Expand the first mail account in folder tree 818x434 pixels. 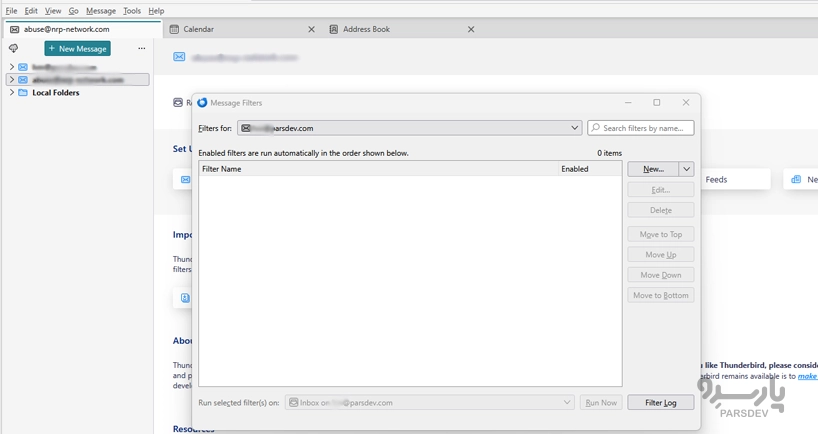(11, 67)
